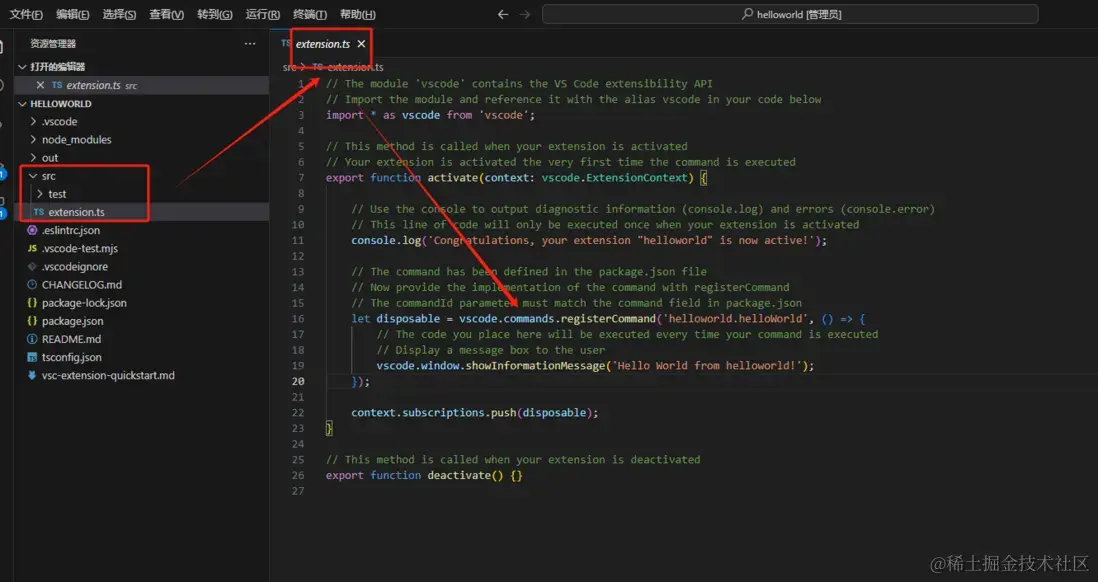The width and height of the screenshot is (1098, 582).
Task: Click 'console.log' call on line 11
Action: click(x=387, y=240)
